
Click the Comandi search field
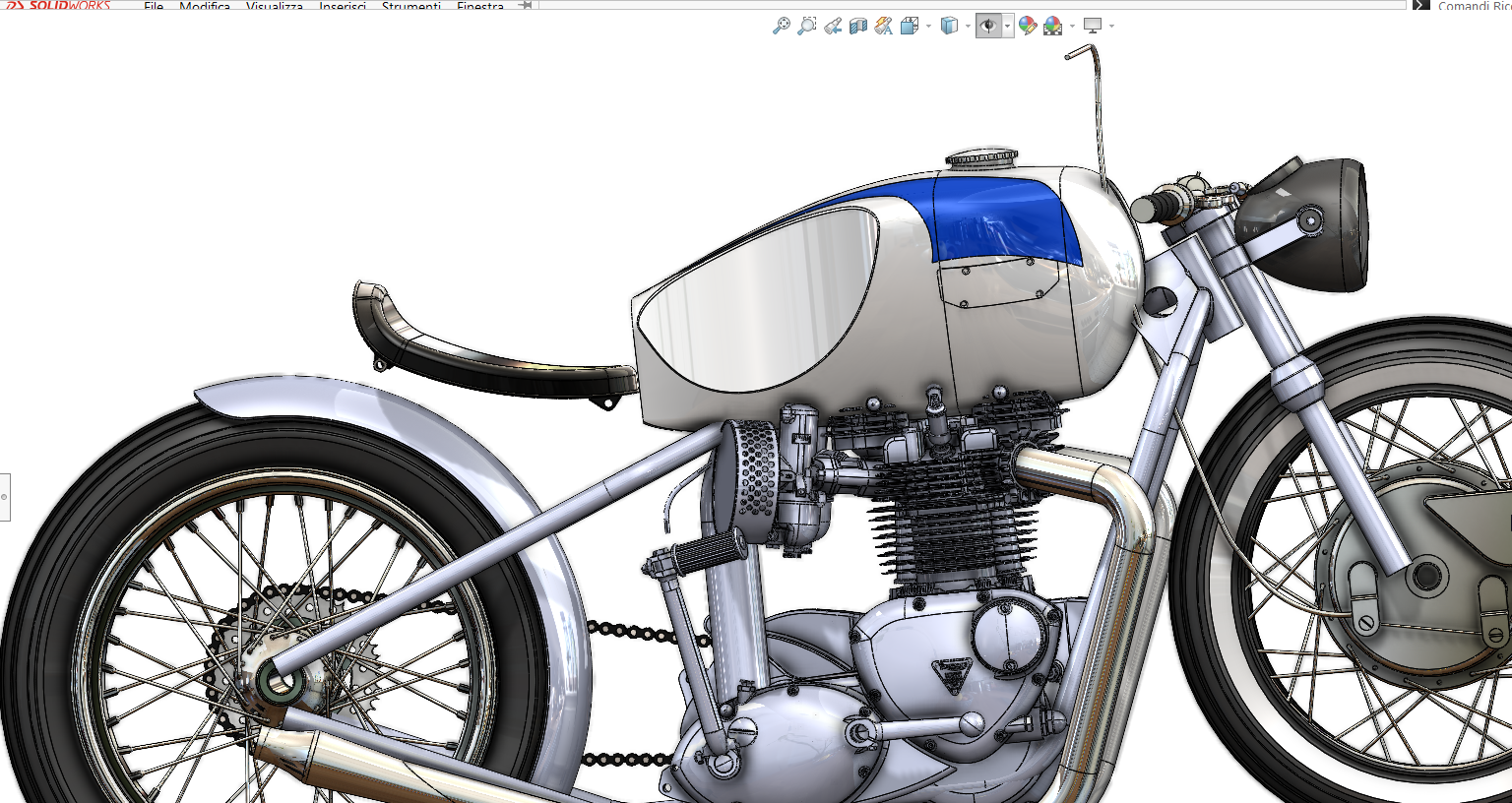click(x=1474, y=5)
